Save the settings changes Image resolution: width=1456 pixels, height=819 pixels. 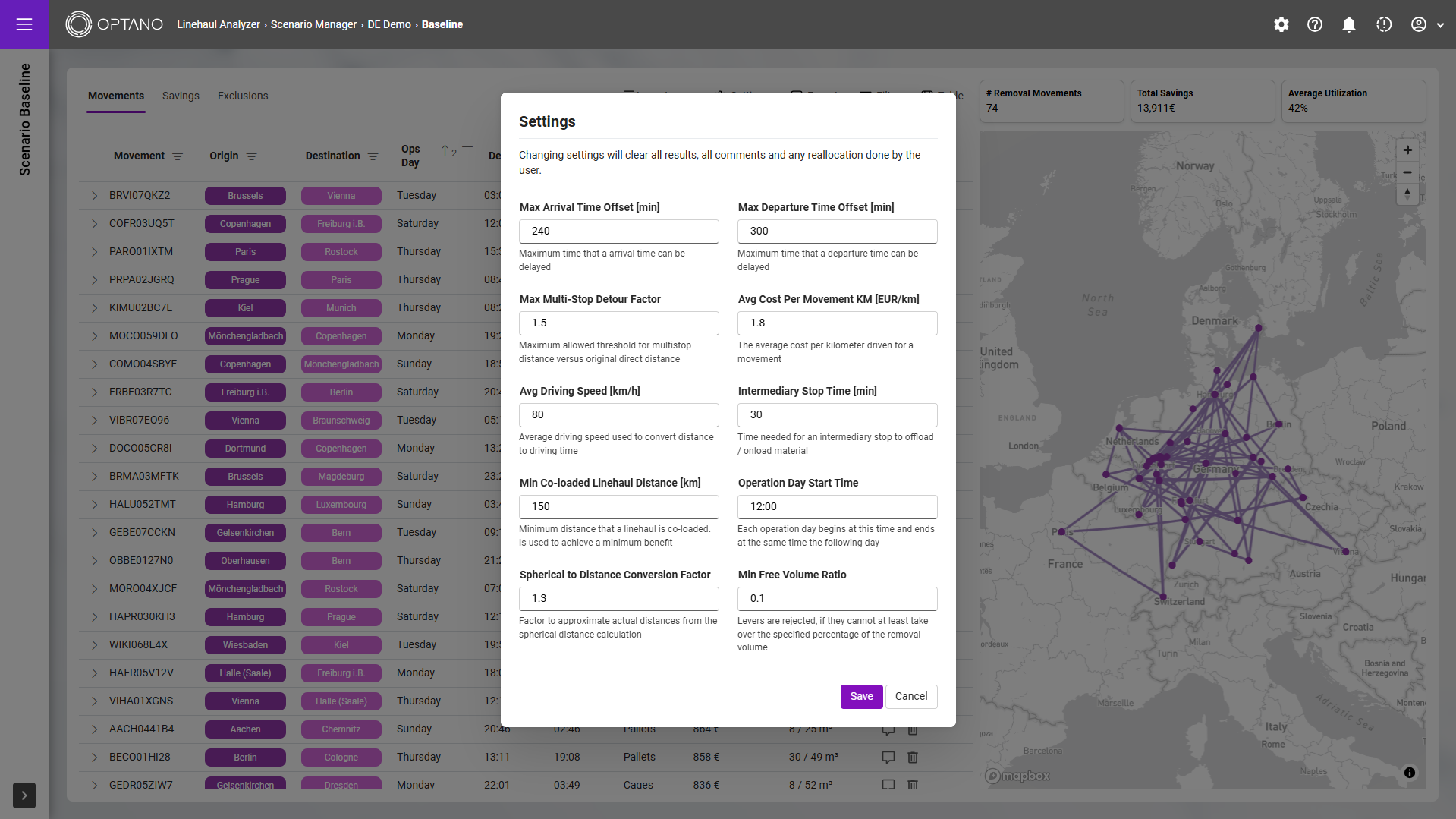coord(861,696)
